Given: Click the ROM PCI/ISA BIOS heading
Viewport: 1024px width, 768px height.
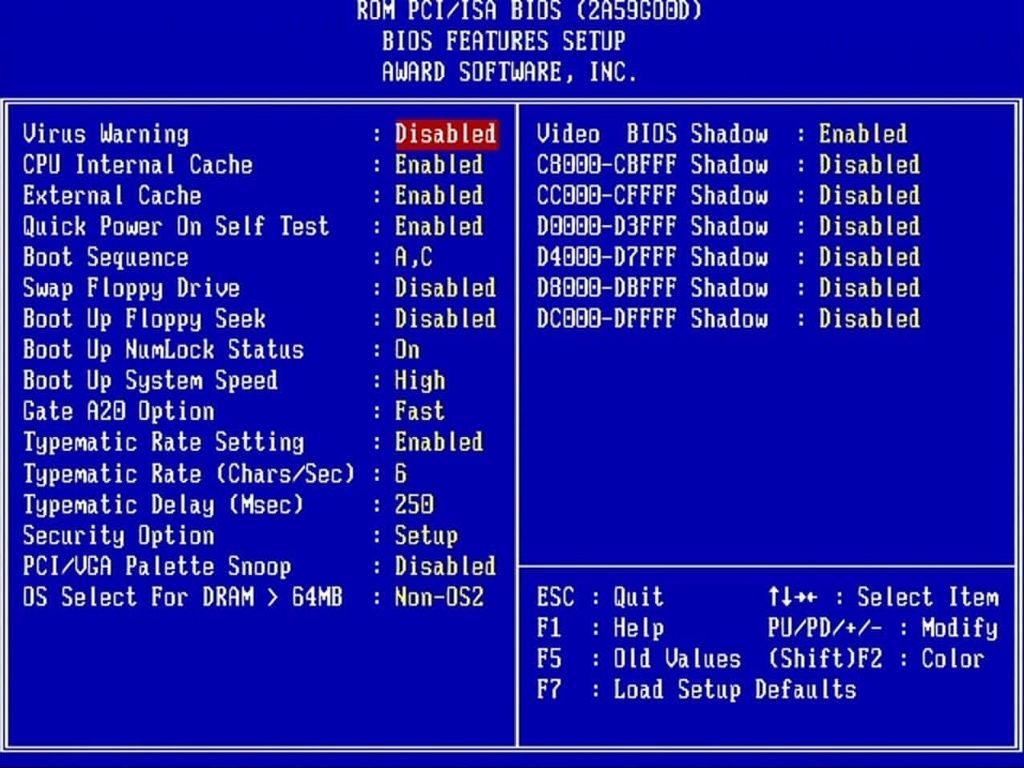Looking at the screenshot, I should 530,10.
